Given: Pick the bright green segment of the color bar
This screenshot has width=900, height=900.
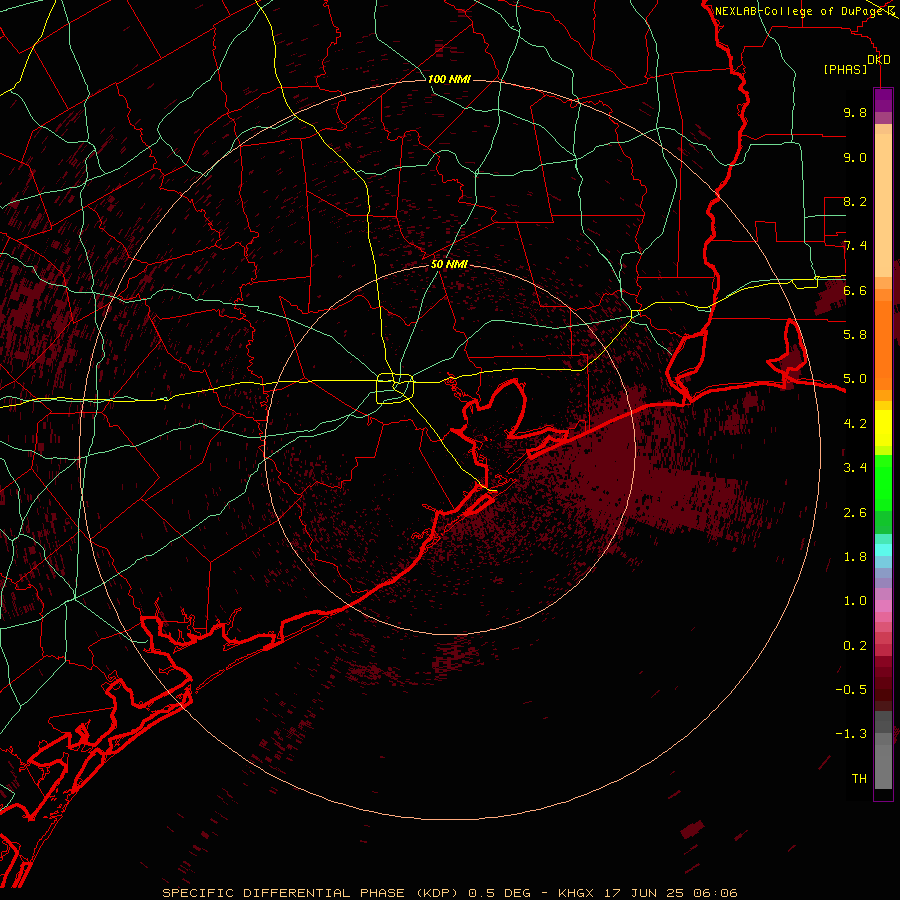Looking at the screenshot, I should point(883,482).
